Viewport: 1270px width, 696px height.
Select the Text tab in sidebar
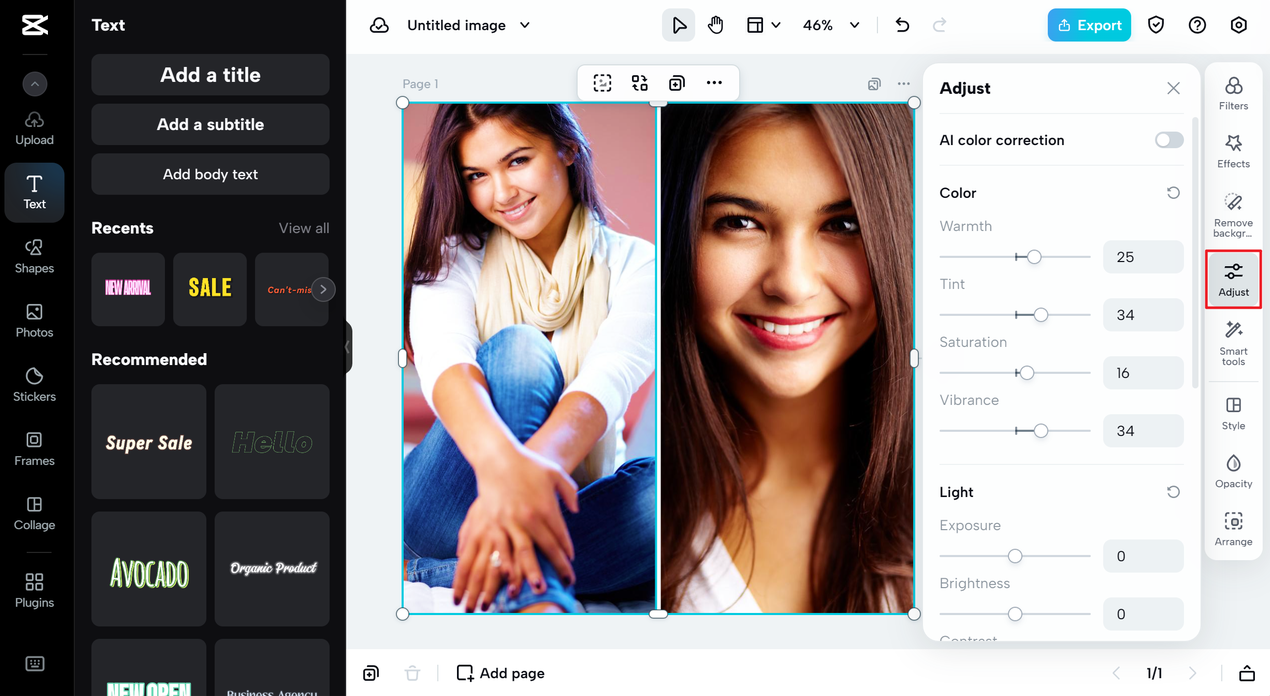[35, 192]
